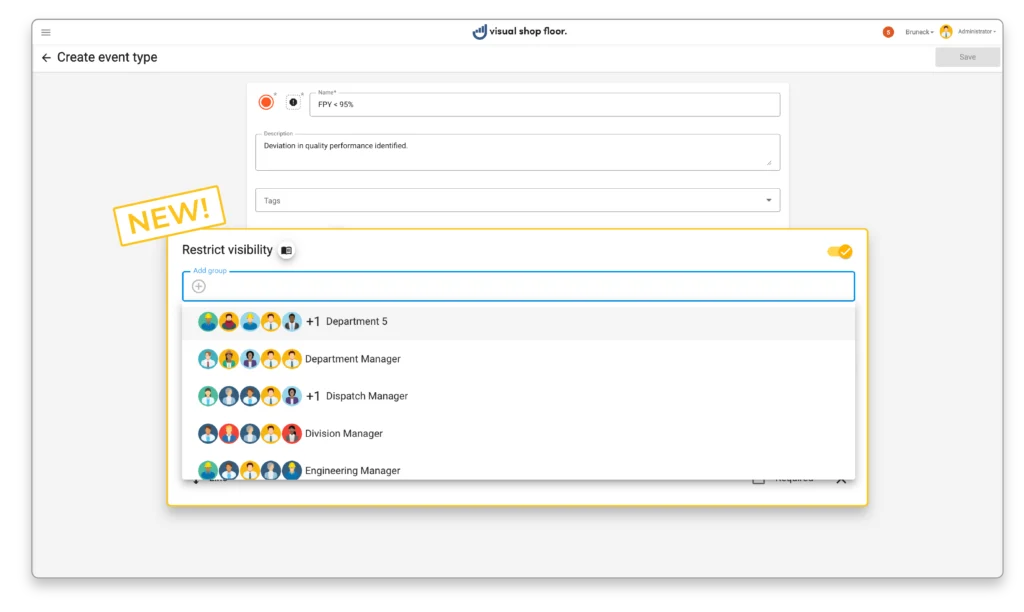
Task: Click the info icon next to Restrict visibility
Action: pyautogui.click(x=286, y=250)
